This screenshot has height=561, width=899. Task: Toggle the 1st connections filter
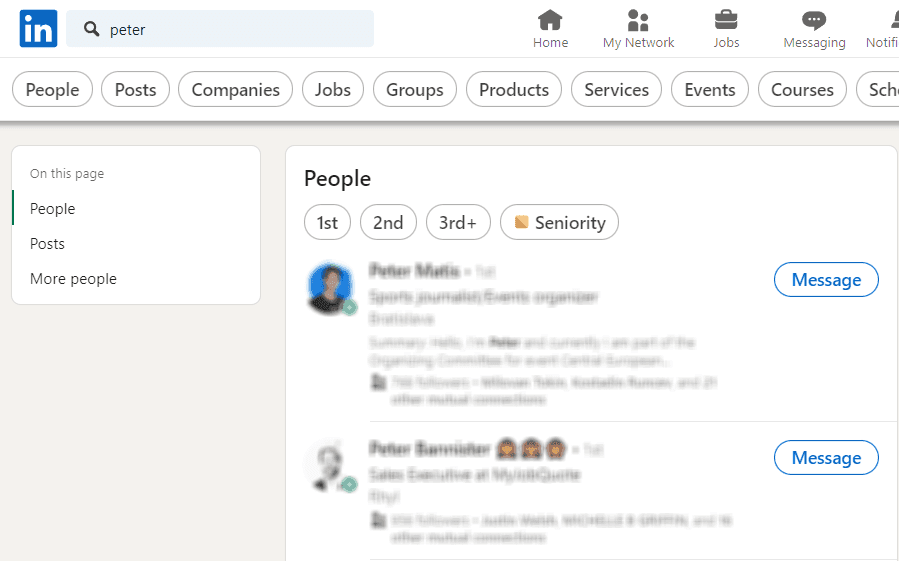327,222
